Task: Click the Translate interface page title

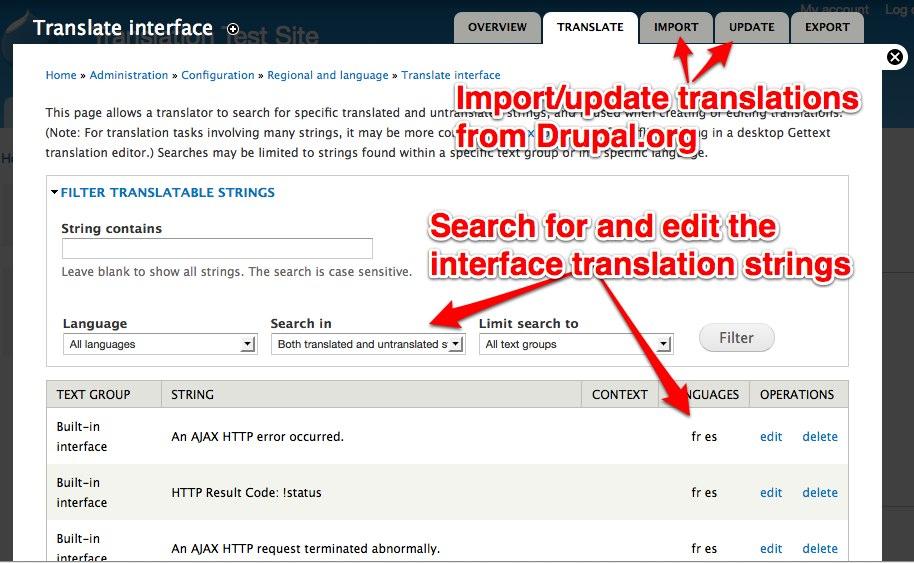Action: point(123,28)
